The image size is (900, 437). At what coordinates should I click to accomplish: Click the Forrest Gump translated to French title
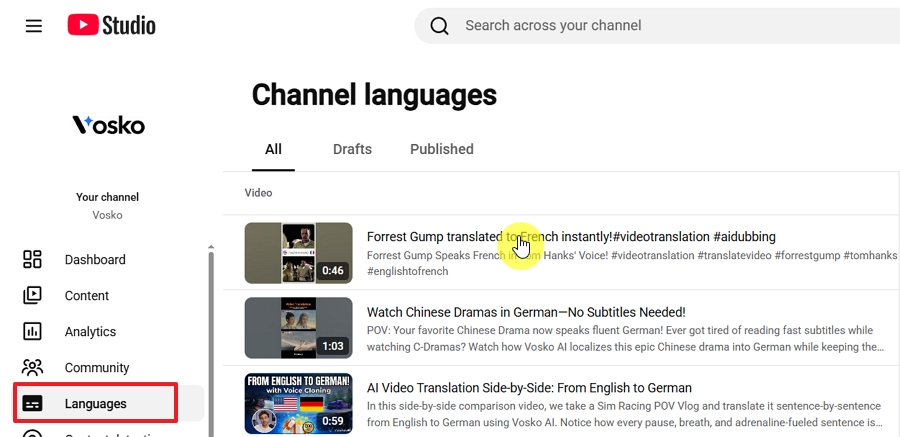click(x=571, y=237)
